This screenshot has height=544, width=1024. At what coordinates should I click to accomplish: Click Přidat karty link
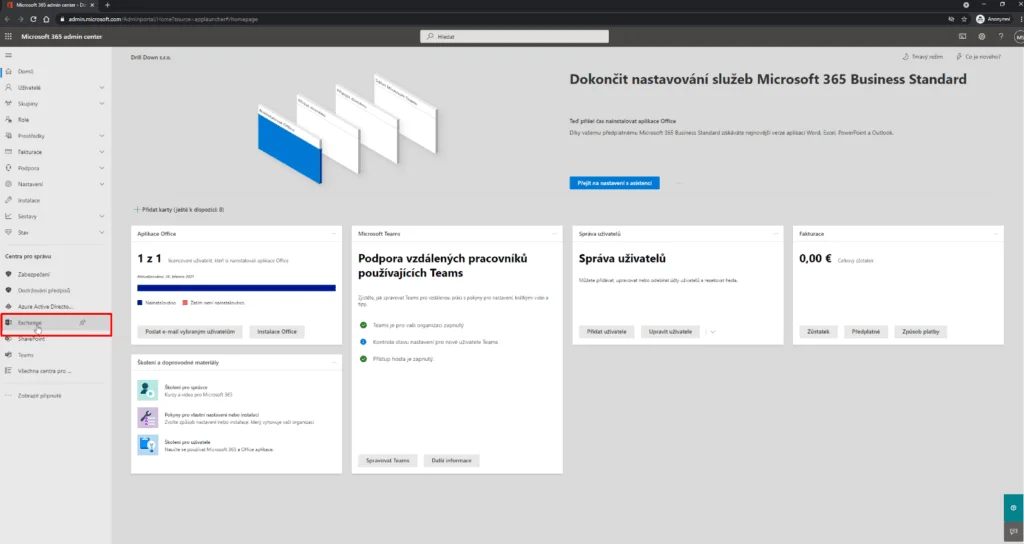click(180, 210)
